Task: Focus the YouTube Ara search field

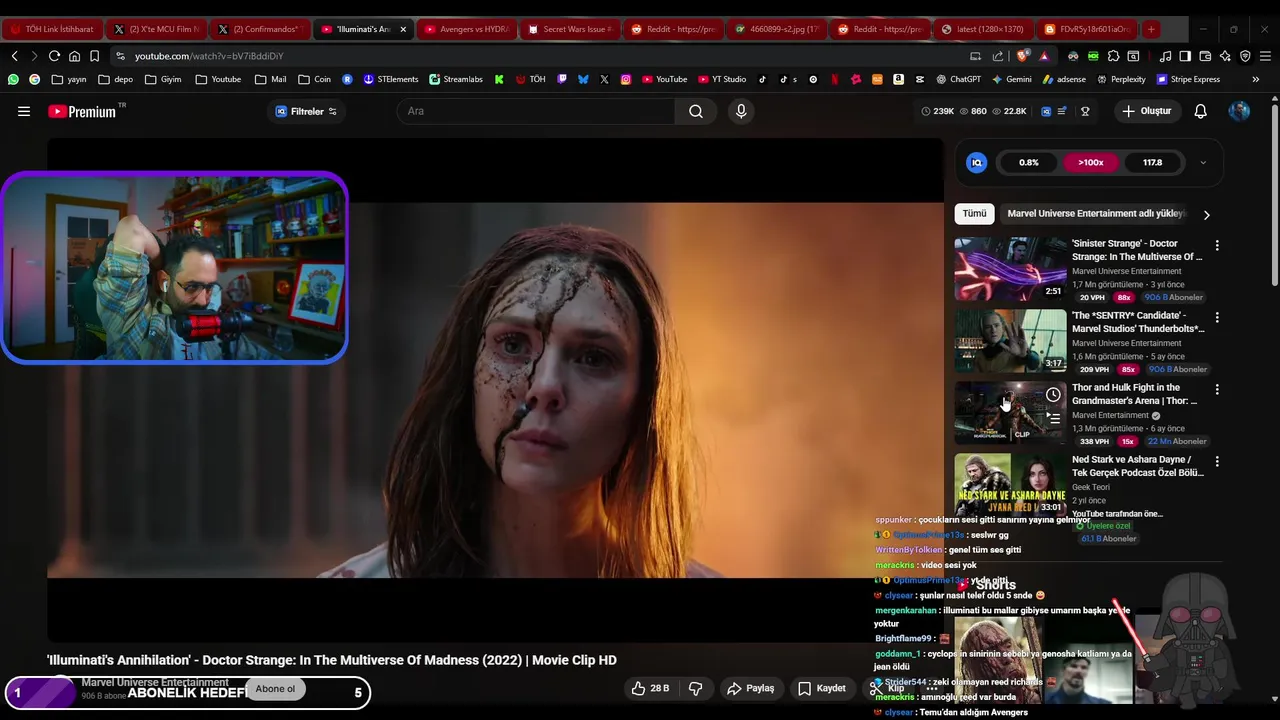Action: point(536,111)
